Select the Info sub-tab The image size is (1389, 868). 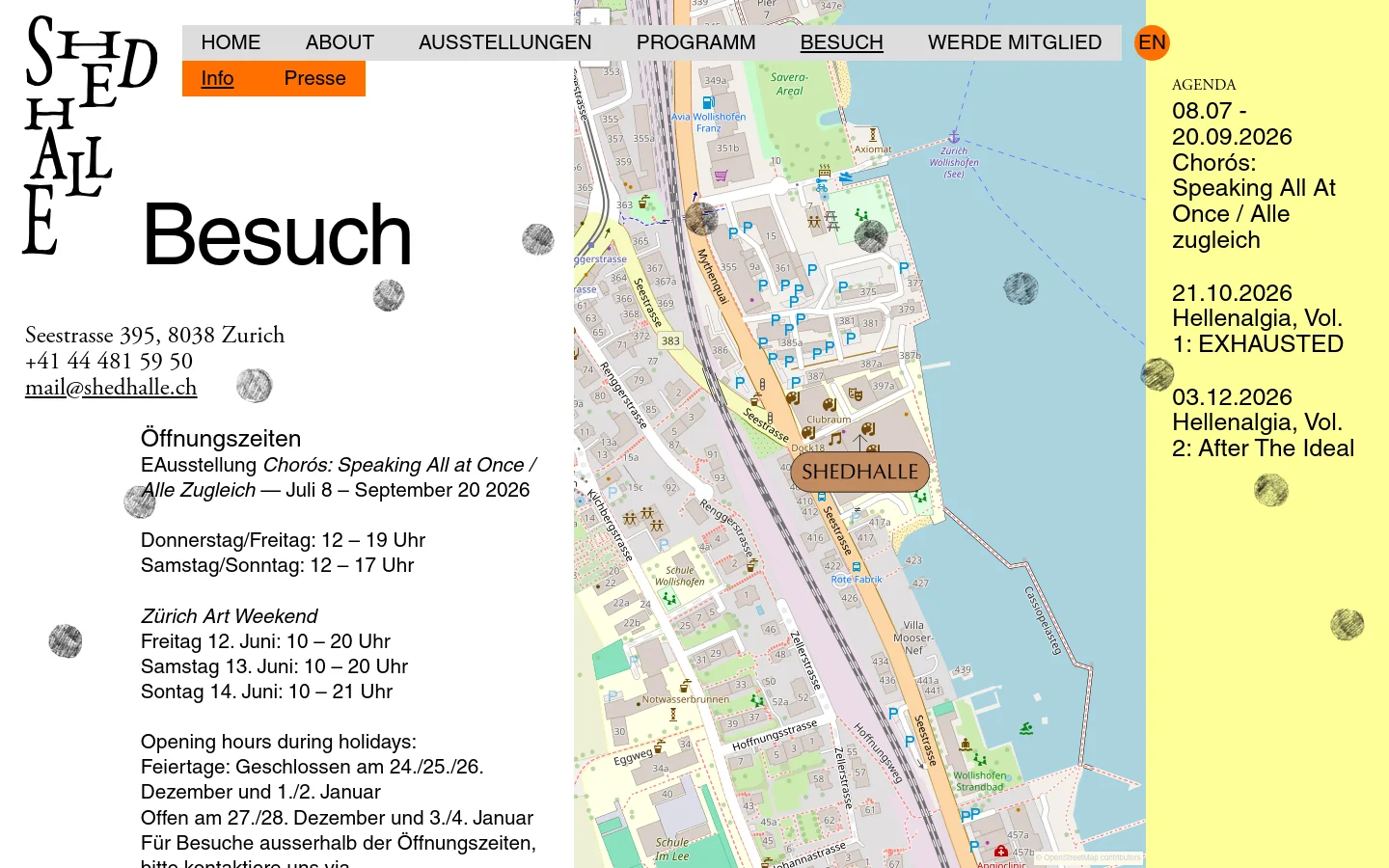[x=217, y=78]
